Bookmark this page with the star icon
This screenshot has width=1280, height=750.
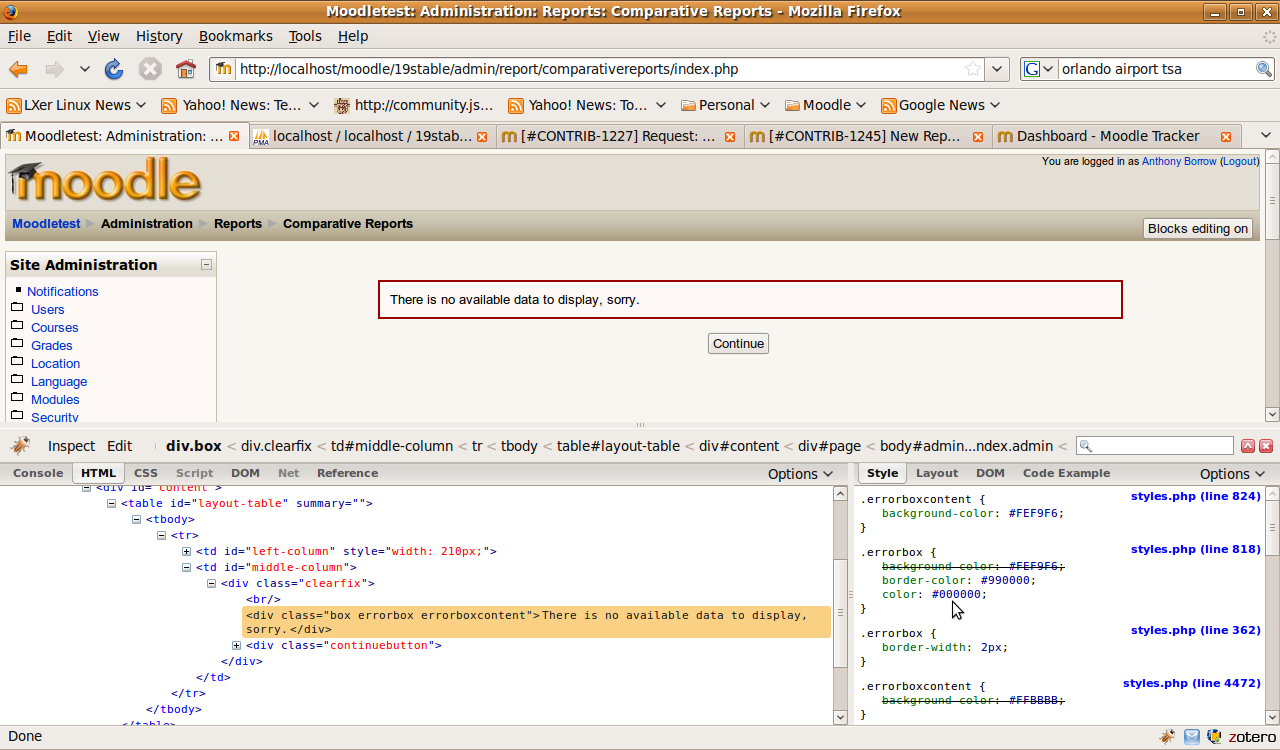point(972,69)
